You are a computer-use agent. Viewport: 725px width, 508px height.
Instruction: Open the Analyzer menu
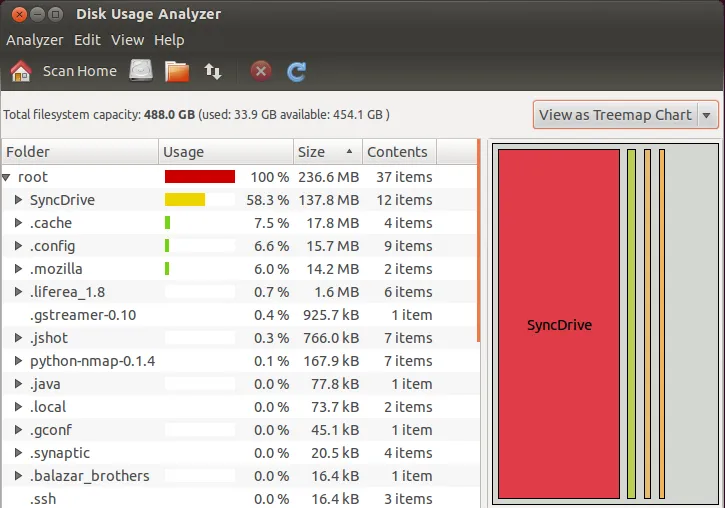[34, 40]
